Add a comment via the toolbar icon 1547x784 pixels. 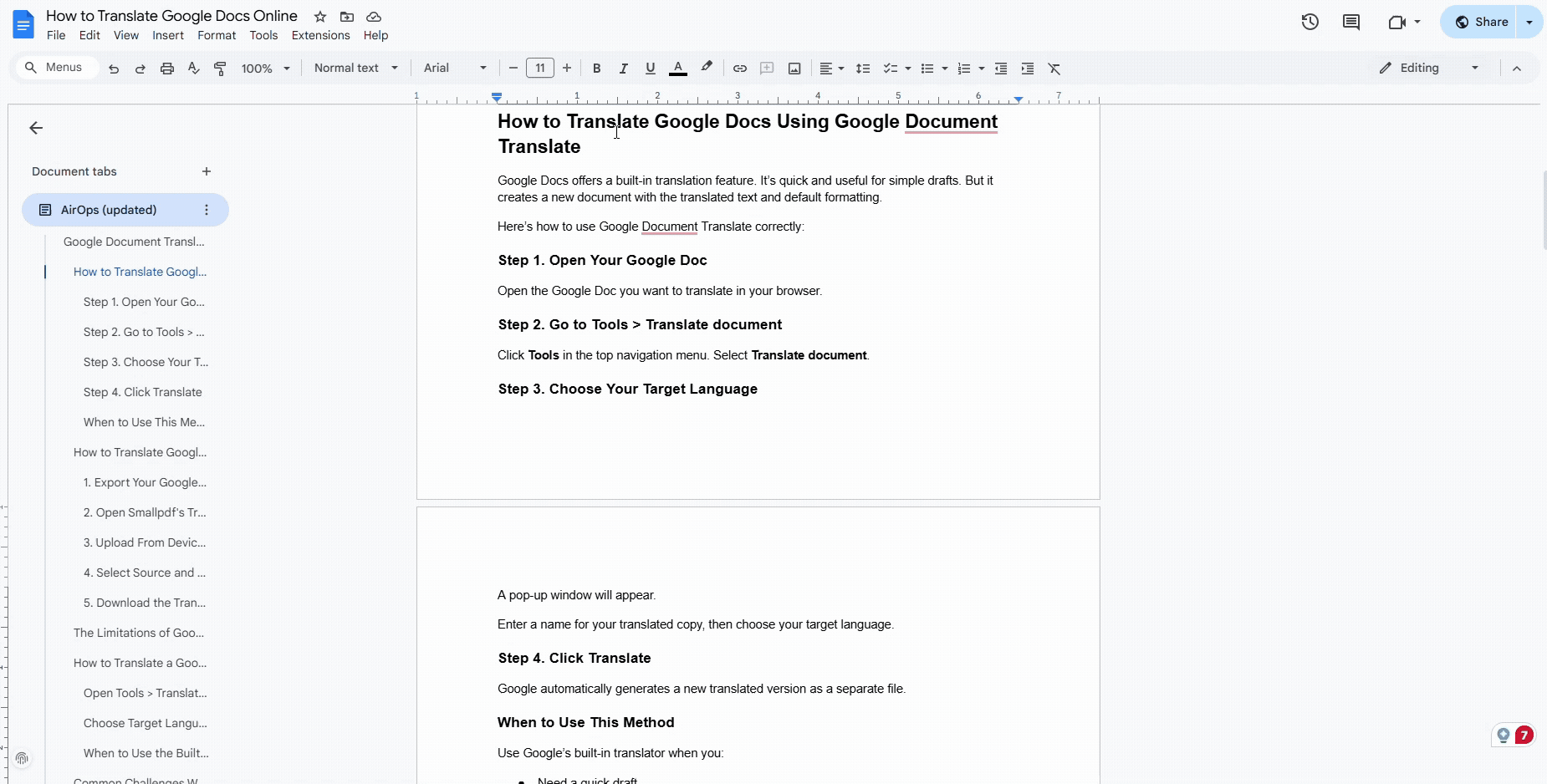[767, 69]
